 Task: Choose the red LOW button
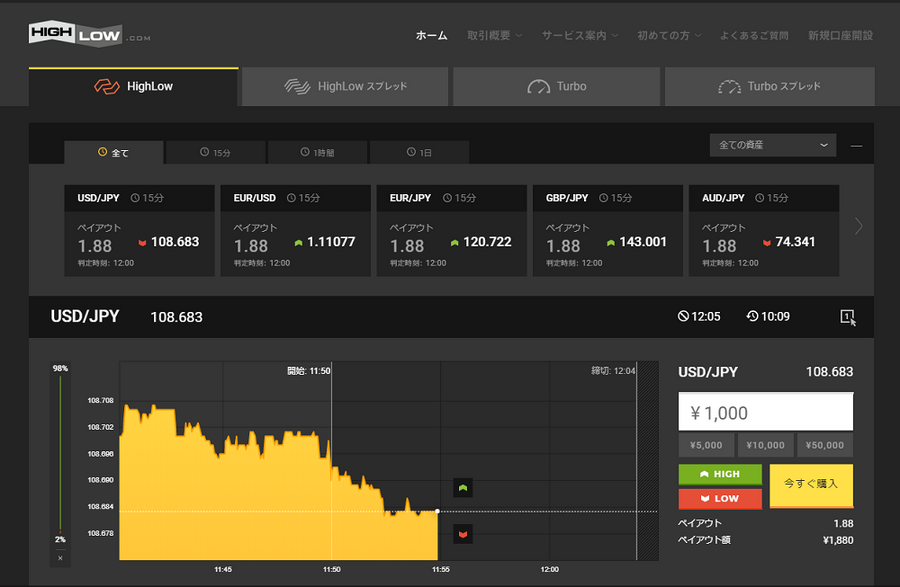[720, 499]
